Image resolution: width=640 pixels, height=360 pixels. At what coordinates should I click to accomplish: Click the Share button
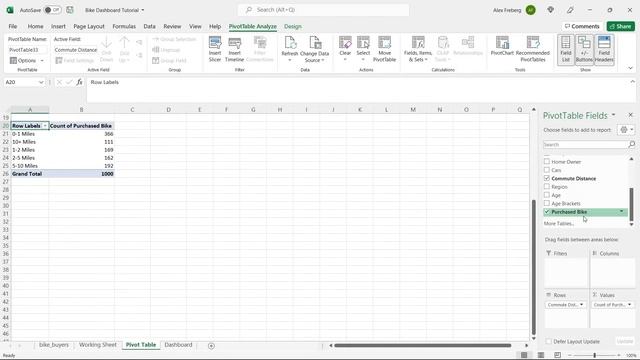[620, 26]
